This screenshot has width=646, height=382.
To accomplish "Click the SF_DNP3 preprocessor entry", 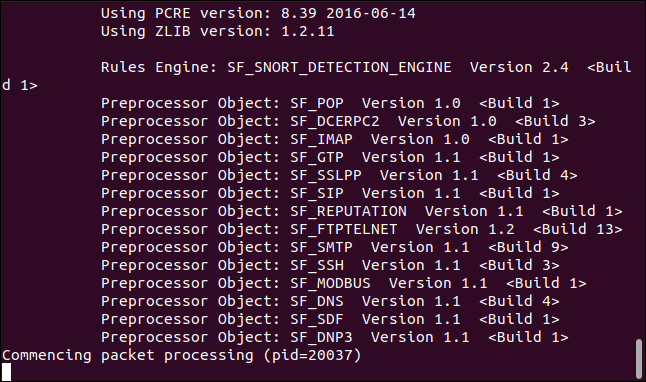I will click(x=335, y=337).
